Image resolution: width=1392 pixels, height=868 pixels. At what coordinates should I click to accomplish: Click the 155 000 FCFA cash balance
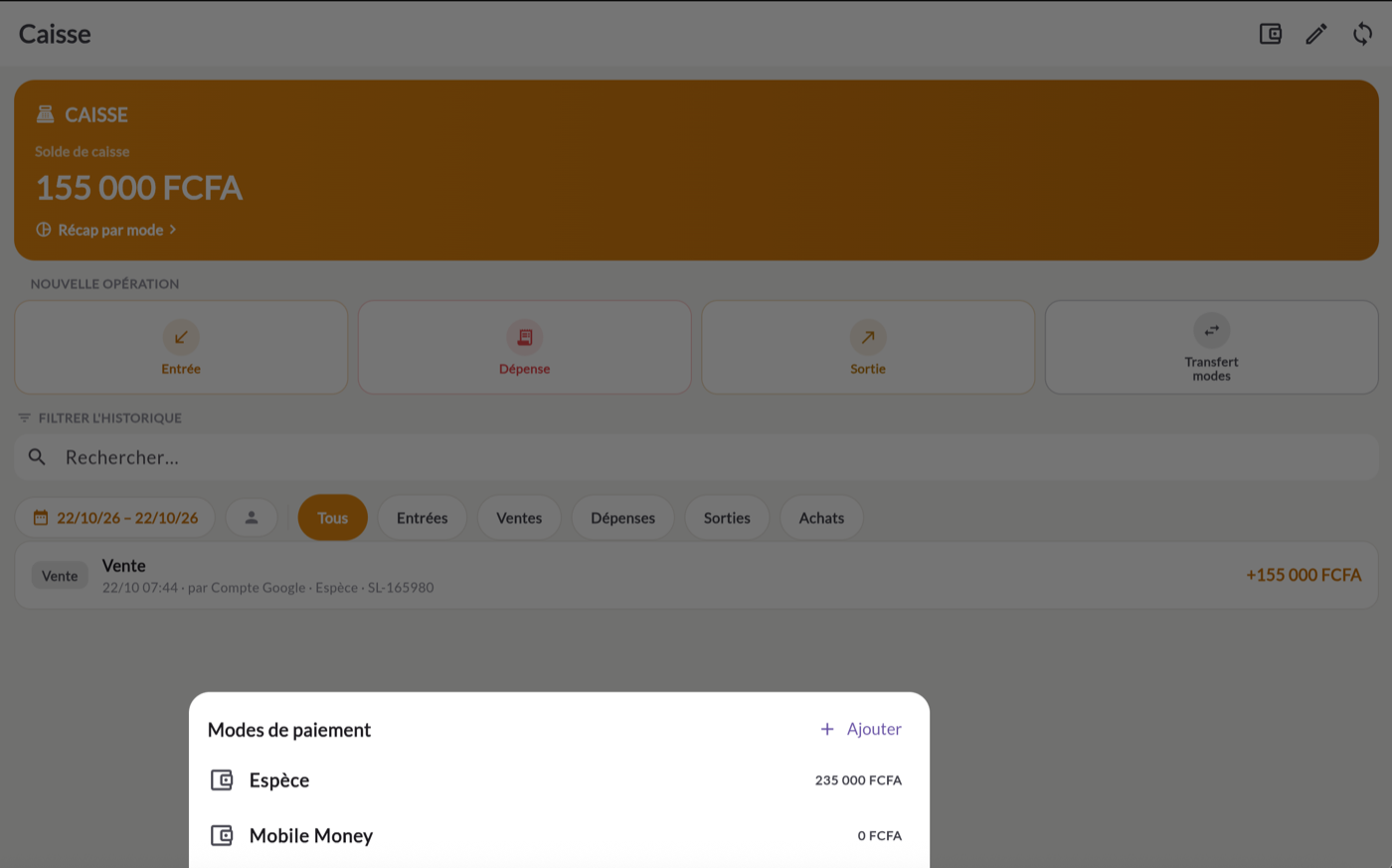(x=139, y=188)
